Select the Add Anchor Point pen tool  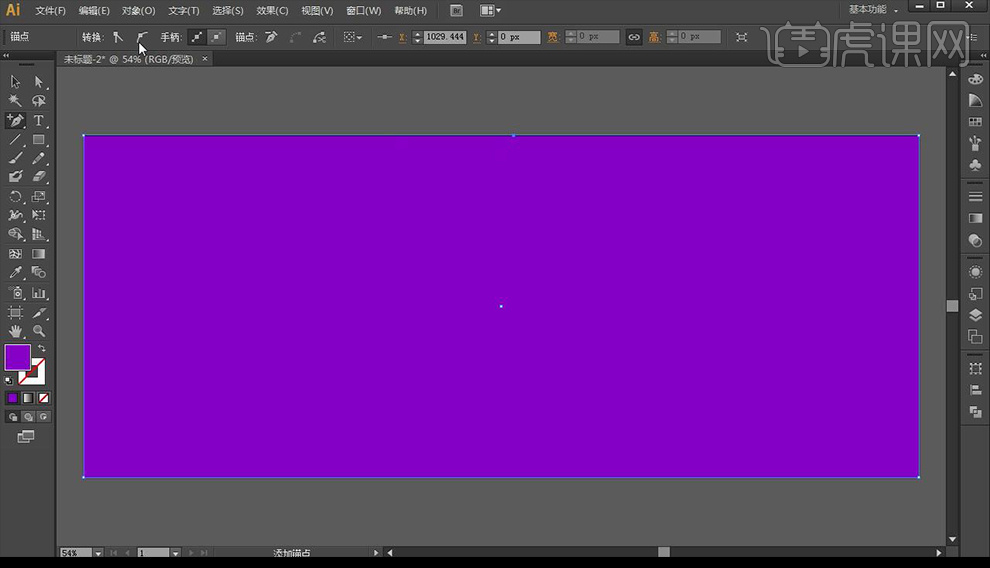point(15,121)
